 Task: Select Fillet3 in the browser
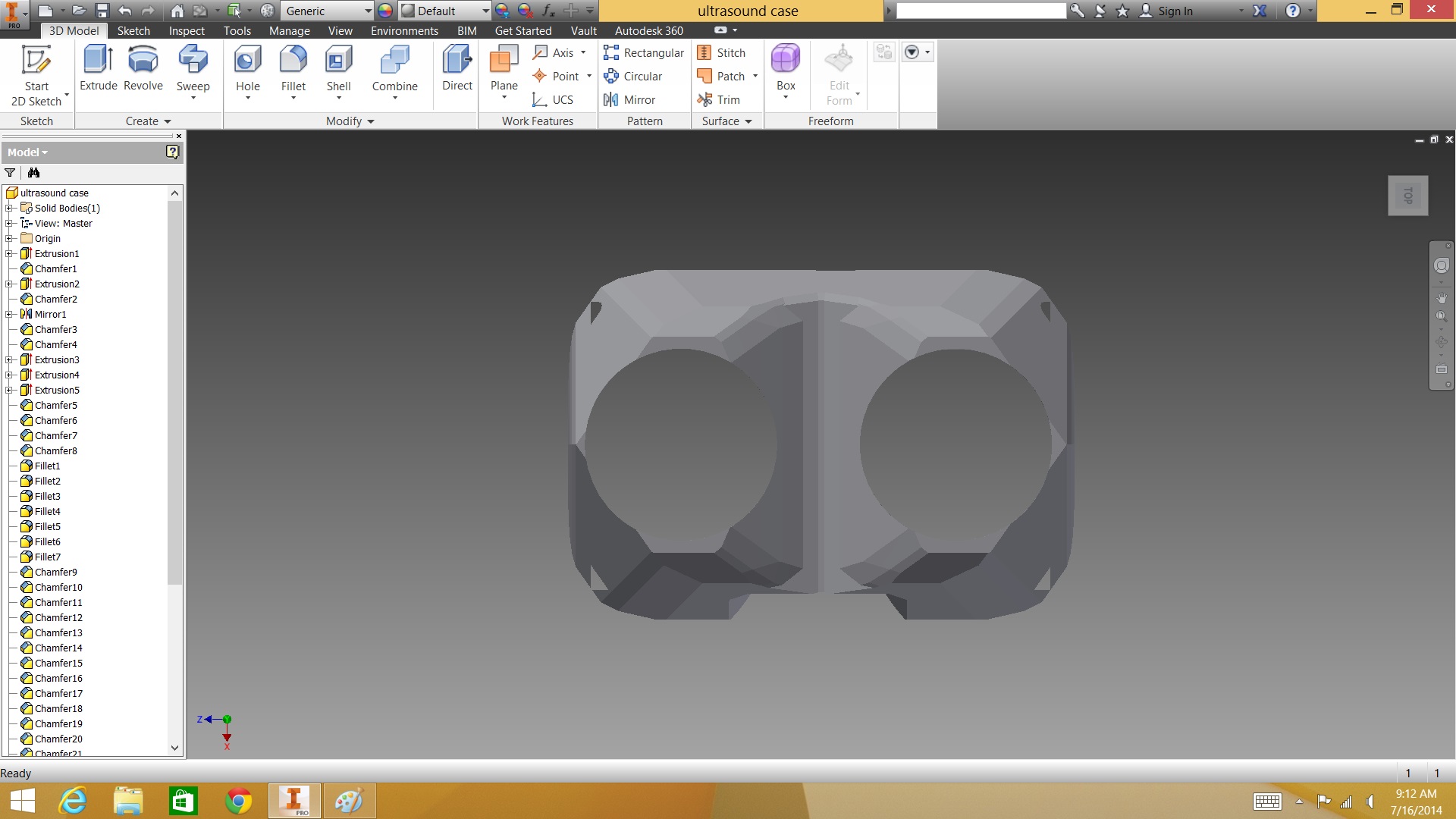(x=47, y=496)
